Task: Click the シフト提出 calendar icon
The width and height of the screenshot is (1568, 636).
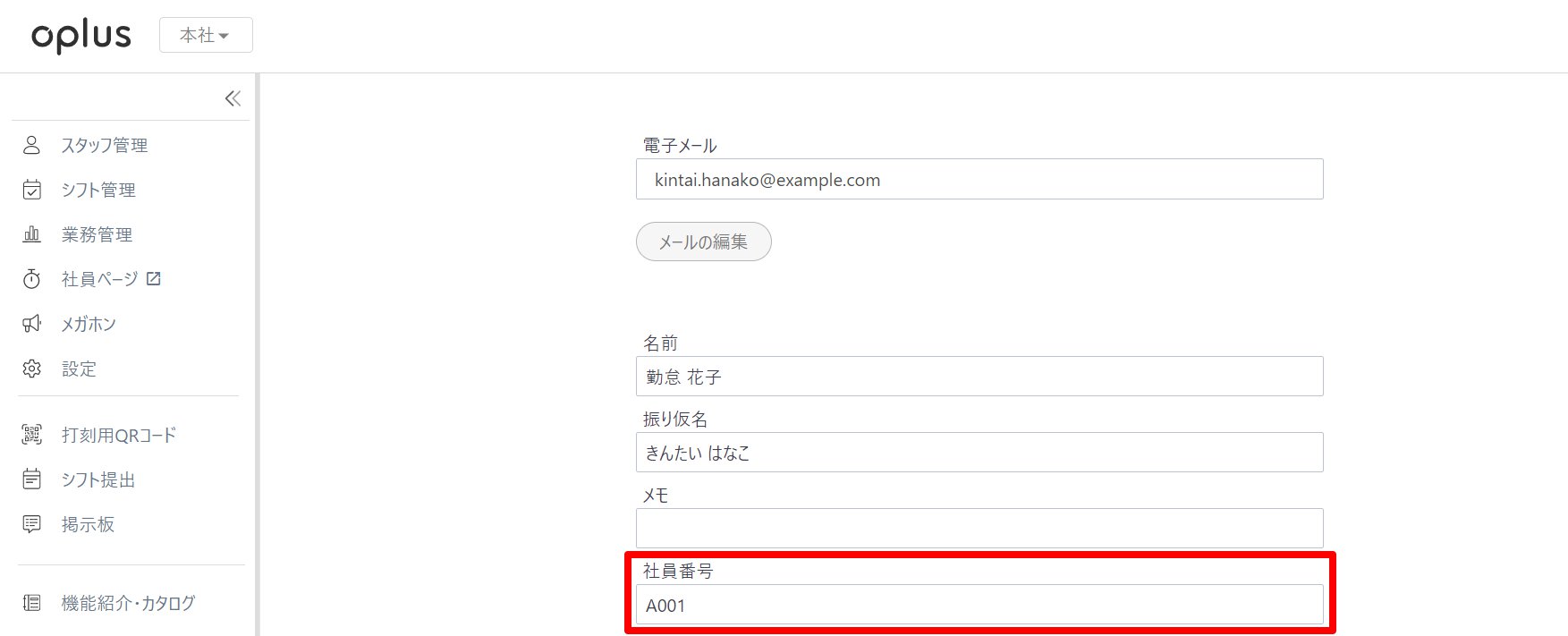Action: [31, 479]
